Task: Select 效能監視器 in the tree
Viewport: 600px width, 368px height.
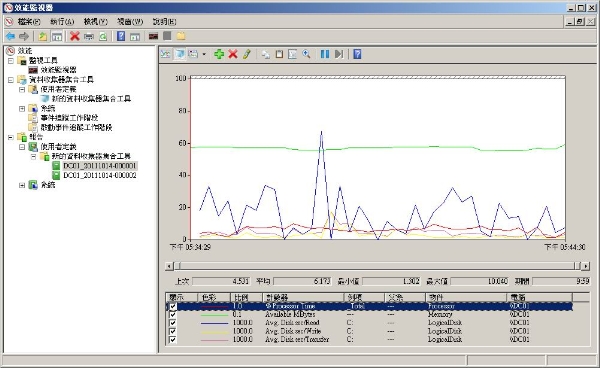Action: pos(58,70)
